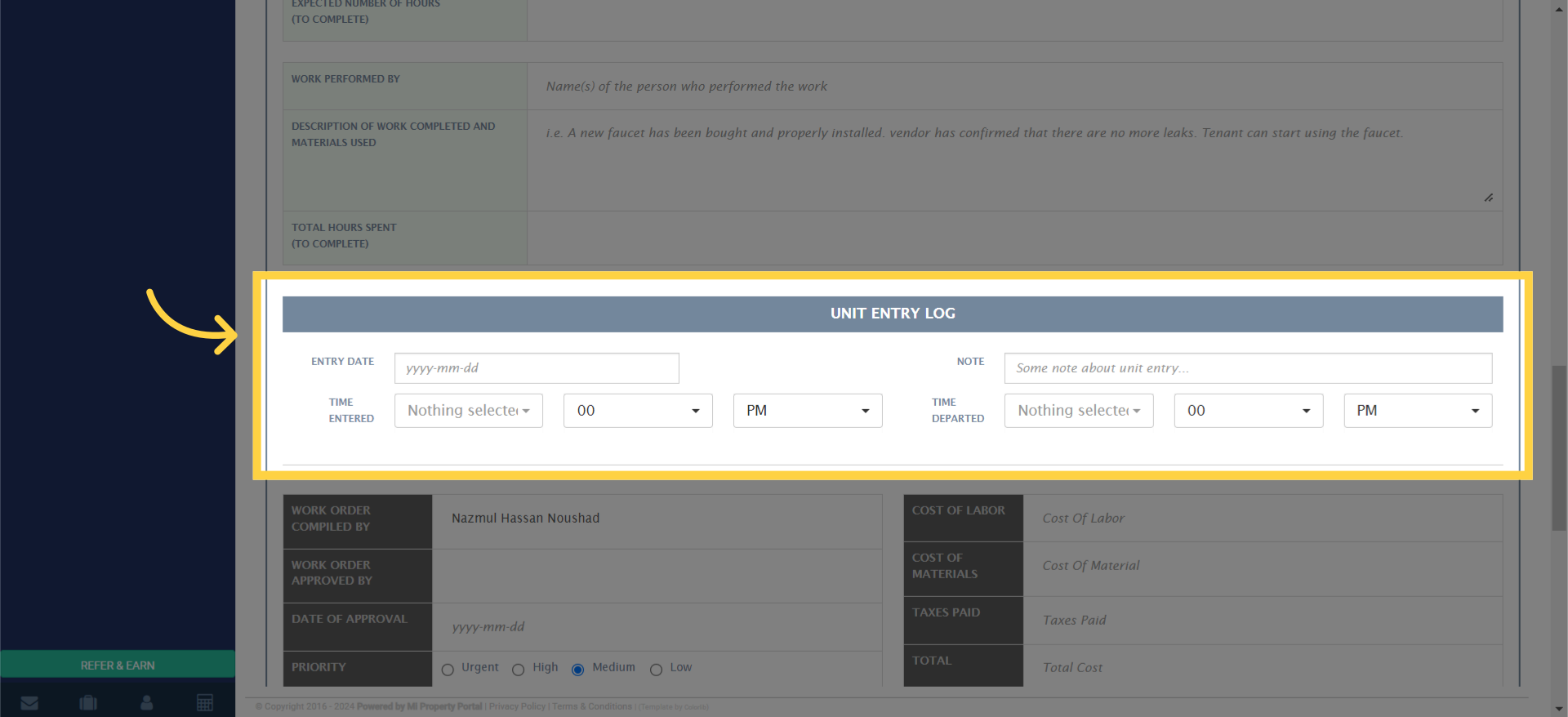Click the Unit Entry Log header
This screenshot has height=717, width=1568.
coord(893,314)
